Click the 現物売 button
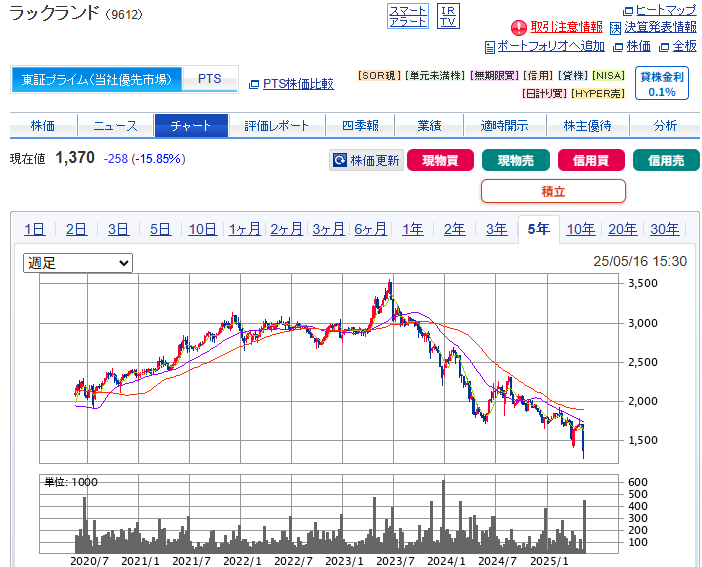Image resolution: width=702 pixels, height=567 pixels. click(x=516, y=160)
